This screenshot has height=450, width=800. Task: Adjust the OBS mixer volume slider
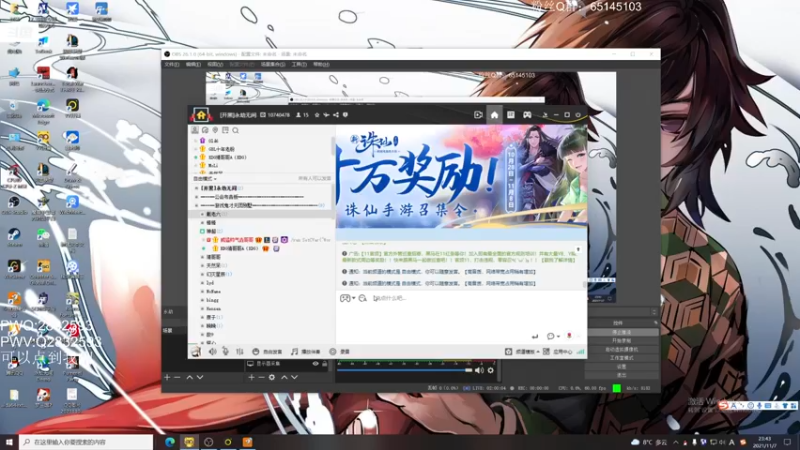coord(405,370)
